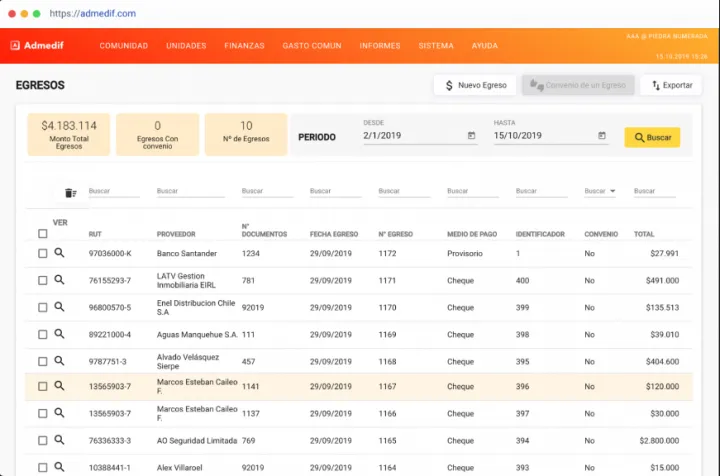Go to the Gasto Comun menu
This screenshot has width=720, height=476.
click(311, 46)
